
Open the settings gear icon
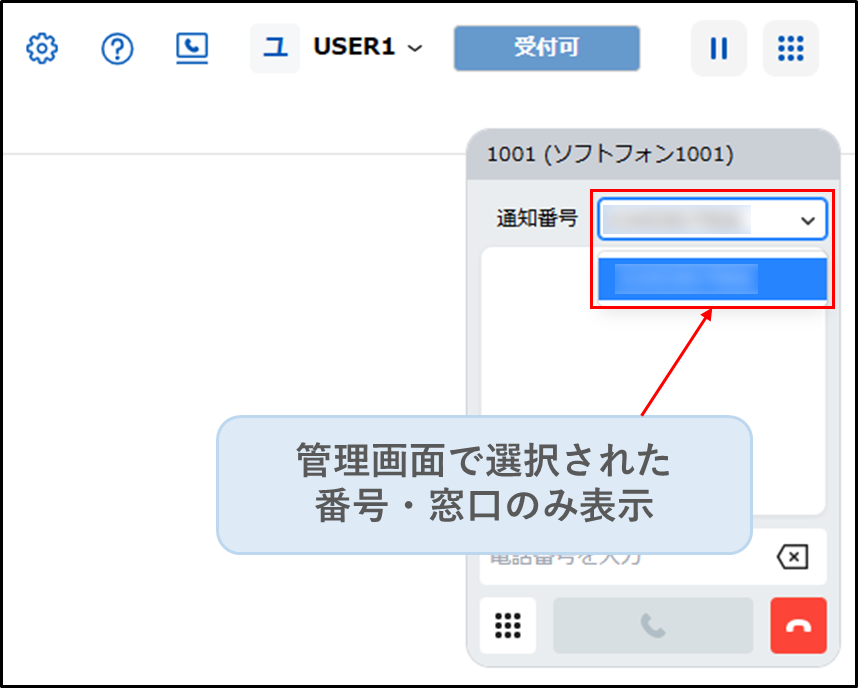[x=42, y=48]
